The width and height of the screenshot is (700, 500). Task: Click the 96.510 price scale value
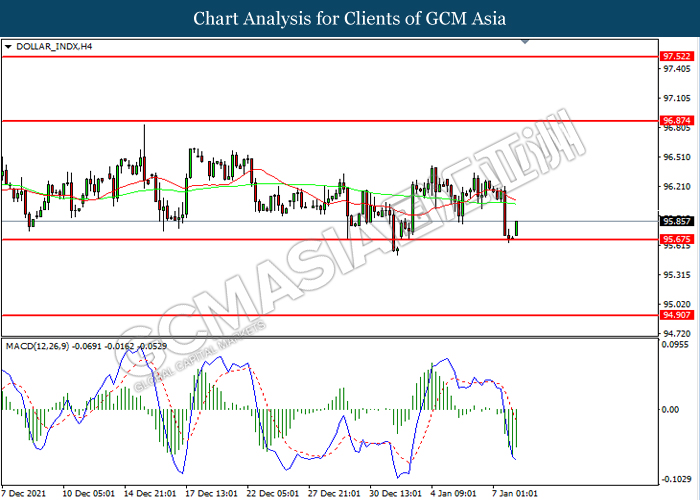tap(676, 157)
